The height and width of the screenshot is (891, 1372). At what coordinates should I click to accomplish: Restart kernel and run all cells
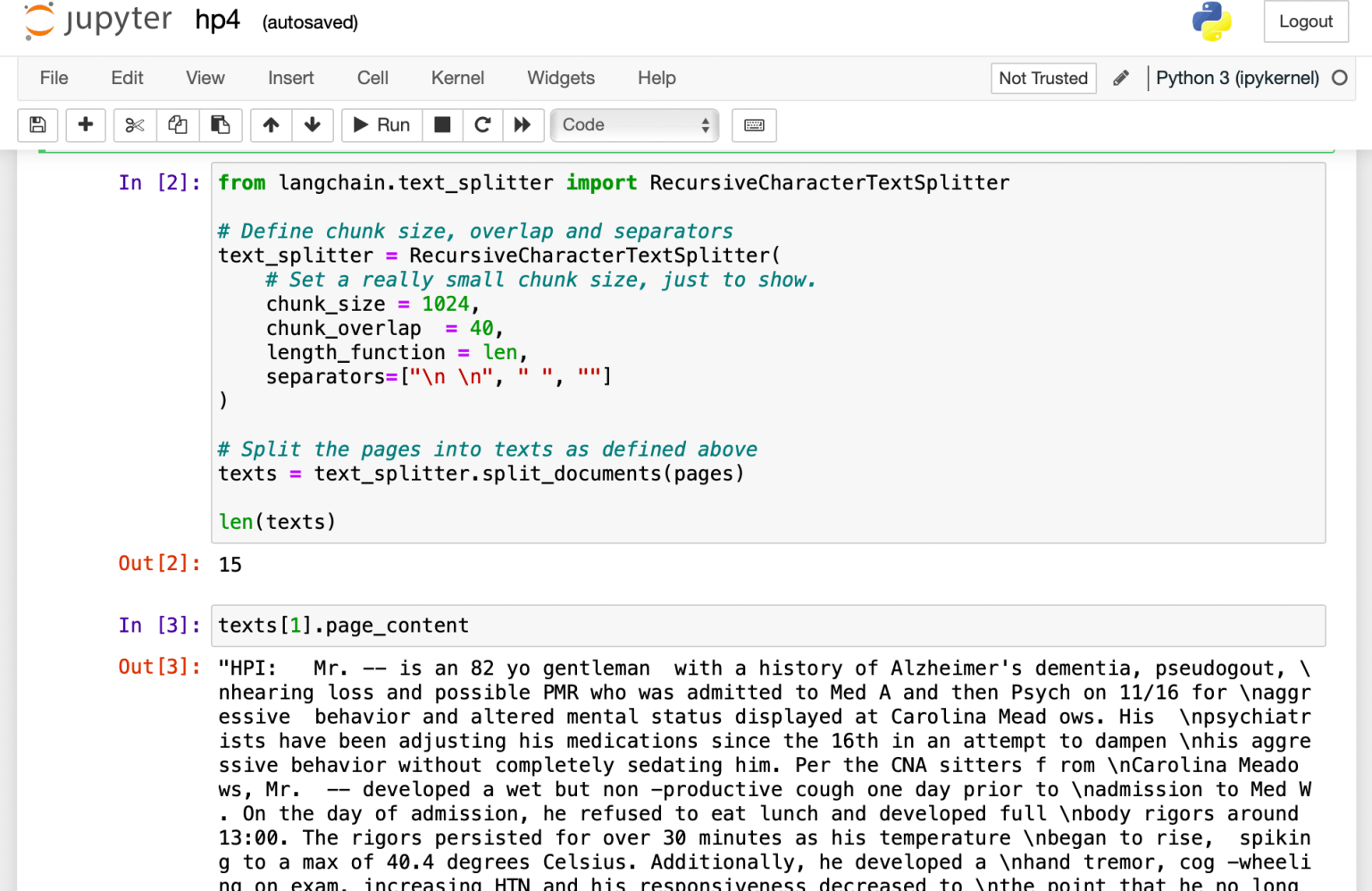coord(523,125)
